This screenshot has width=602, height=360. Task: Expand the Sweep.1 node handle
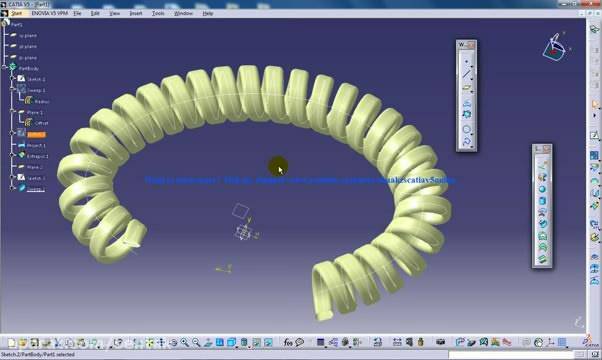coord(12,89)
